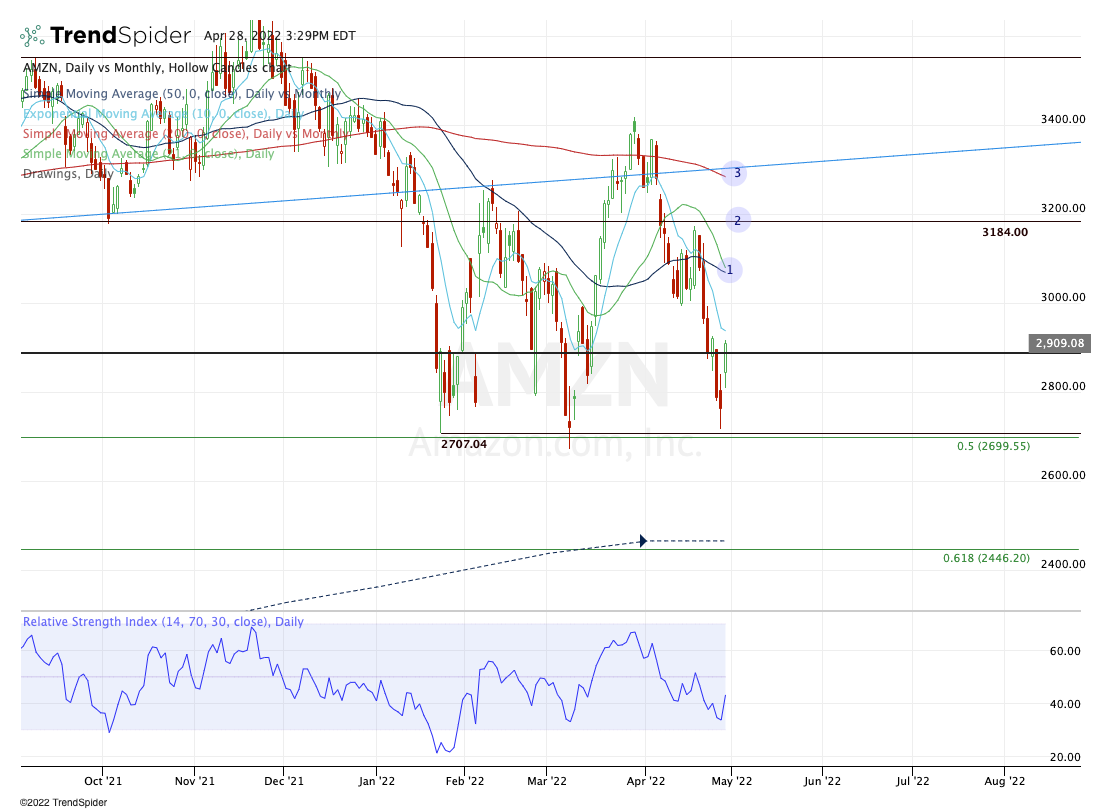Click the 3184.00 price level label
This screenshot has height=812, width=1111.
(1005, 232)
